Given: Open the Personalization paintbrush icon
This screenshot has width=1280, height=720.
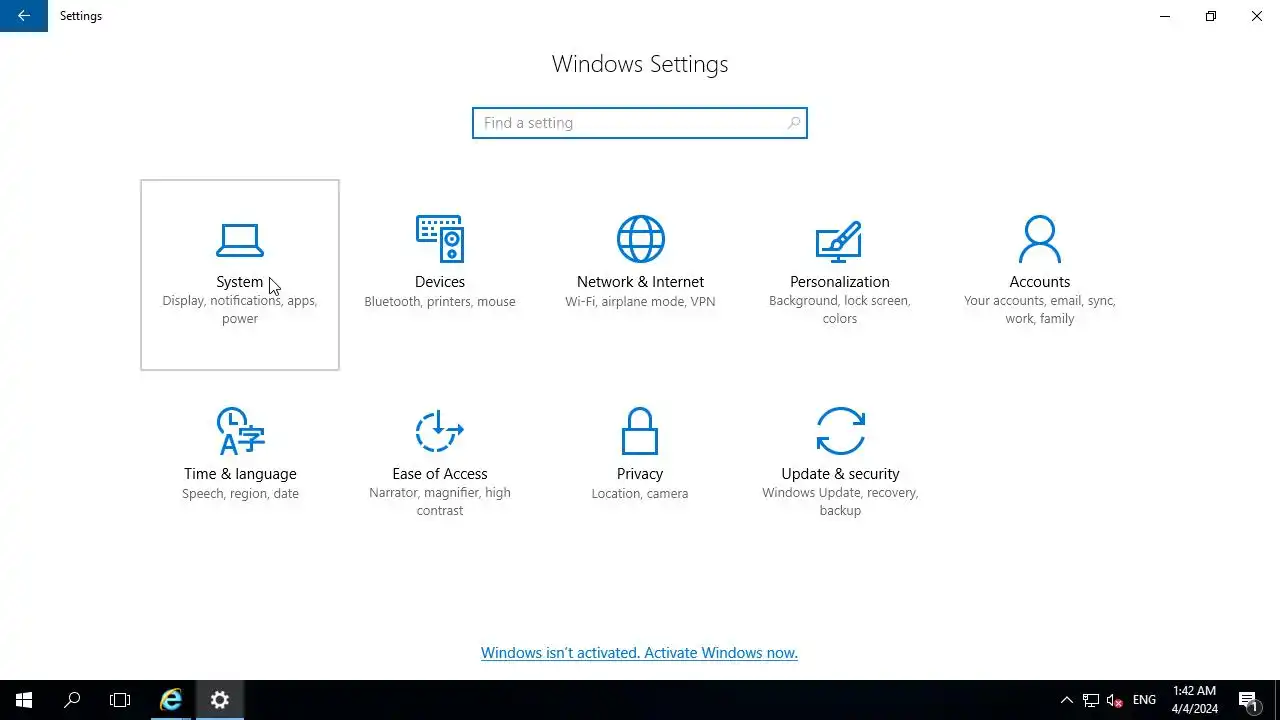Looking at the screenshot, I should [839, 240].
